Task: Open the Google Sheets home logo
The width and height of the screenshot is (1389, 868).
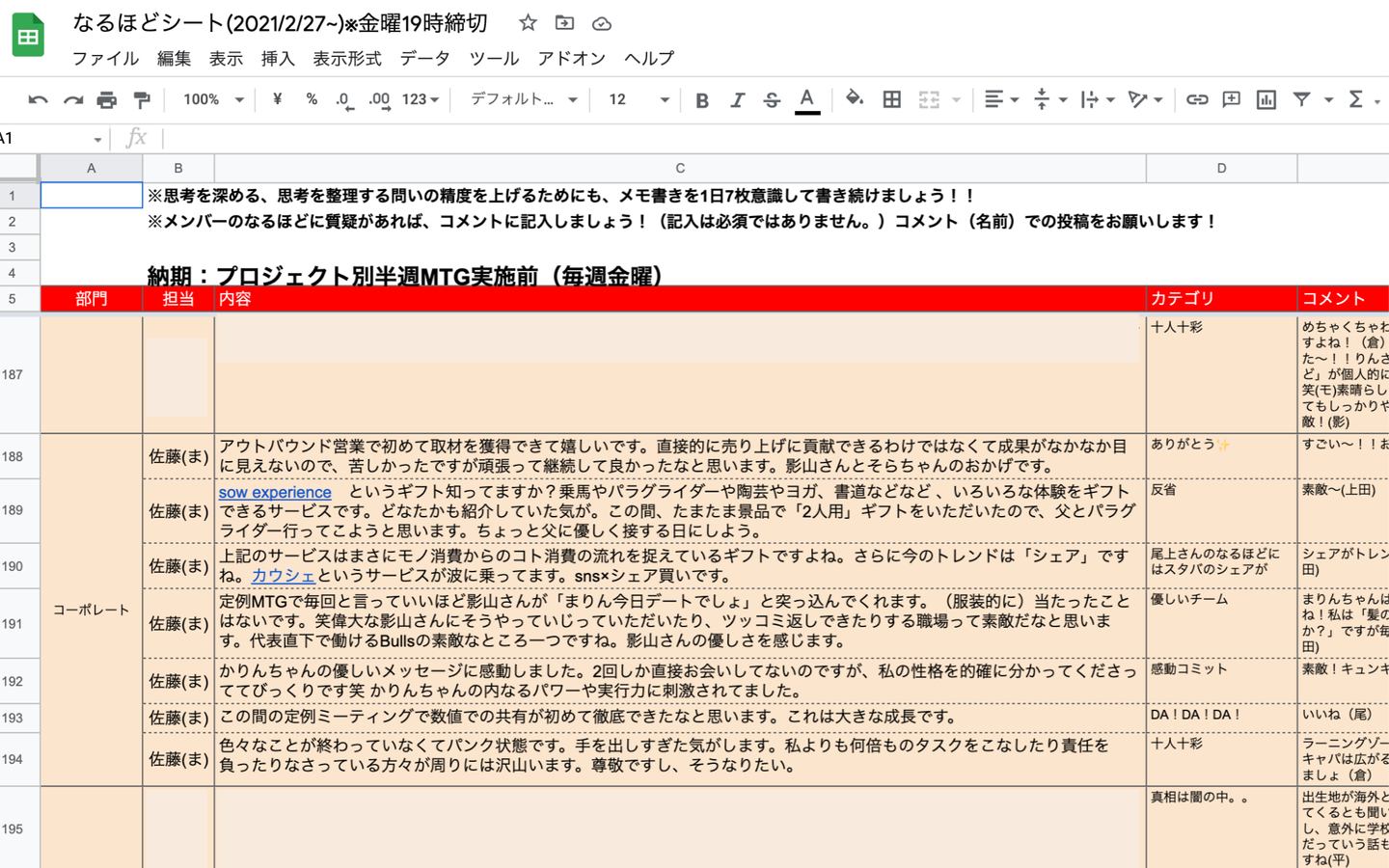Action: click(x=28, y=36)
